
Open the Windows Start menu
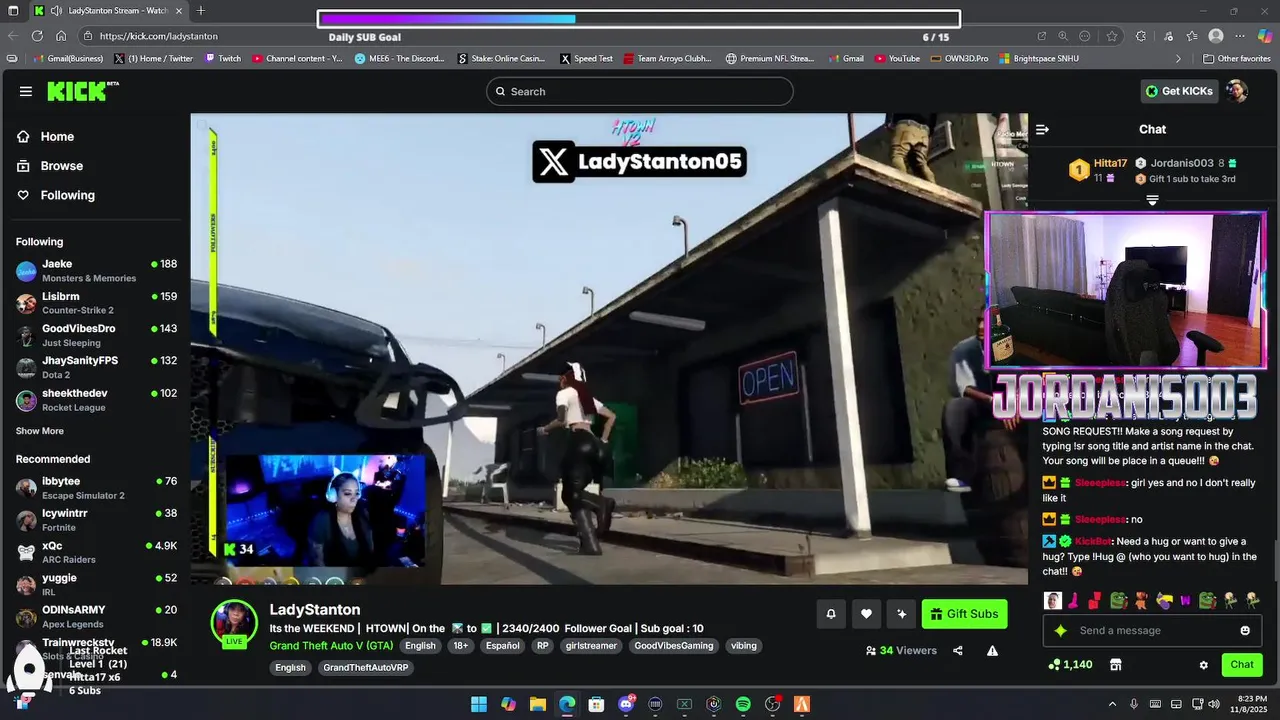[479, 704]
